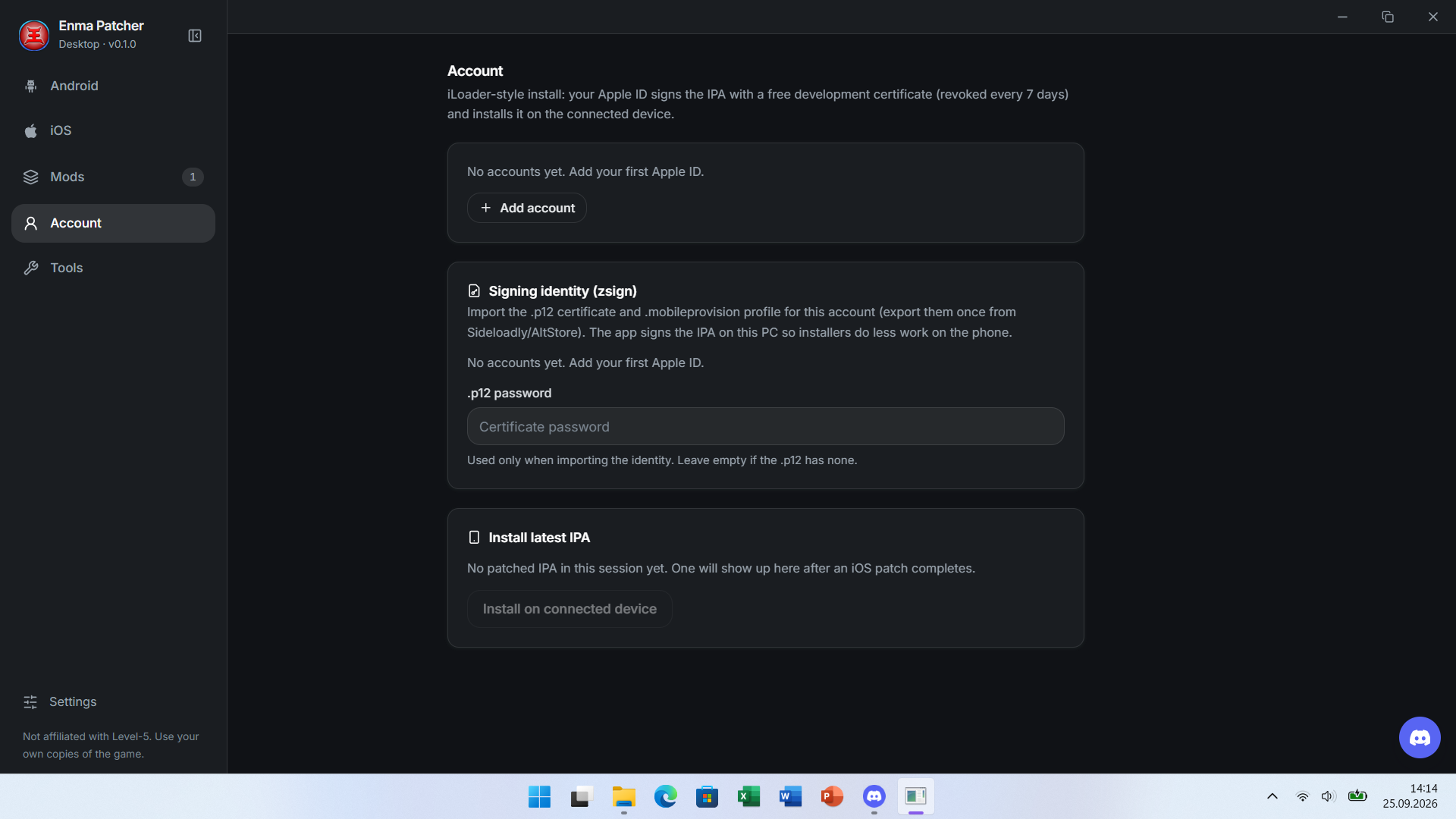Open Settings in the sidebar

point(113,701)
